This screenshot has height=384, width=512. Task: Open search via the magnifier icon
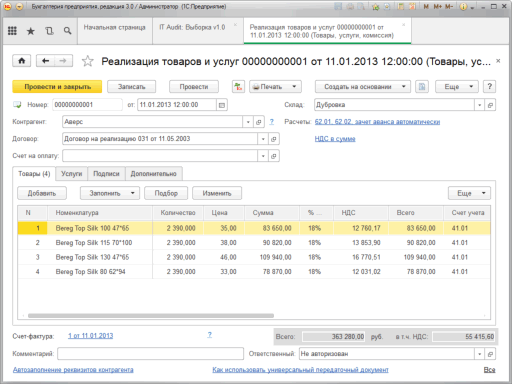pos(68,31)
